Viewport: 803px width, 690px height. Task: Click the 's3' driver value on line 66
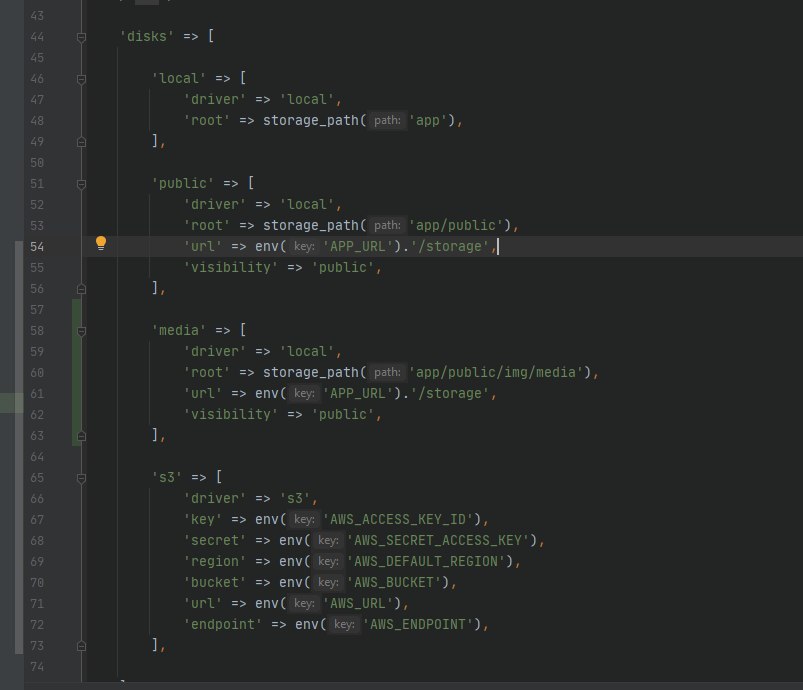click(294, 498)
